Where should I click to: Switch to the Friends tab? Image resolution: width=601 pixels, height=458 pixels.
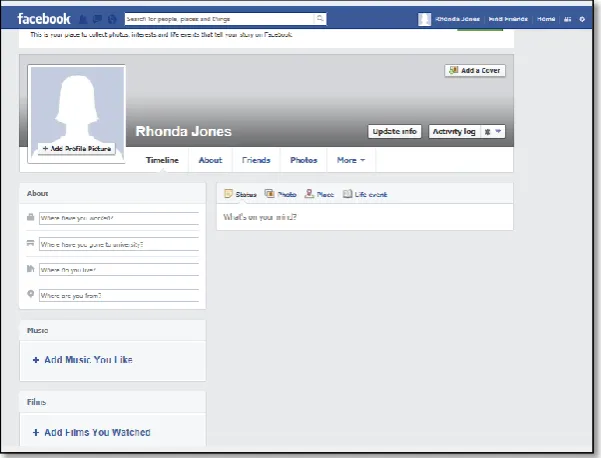tap(256, 160)
